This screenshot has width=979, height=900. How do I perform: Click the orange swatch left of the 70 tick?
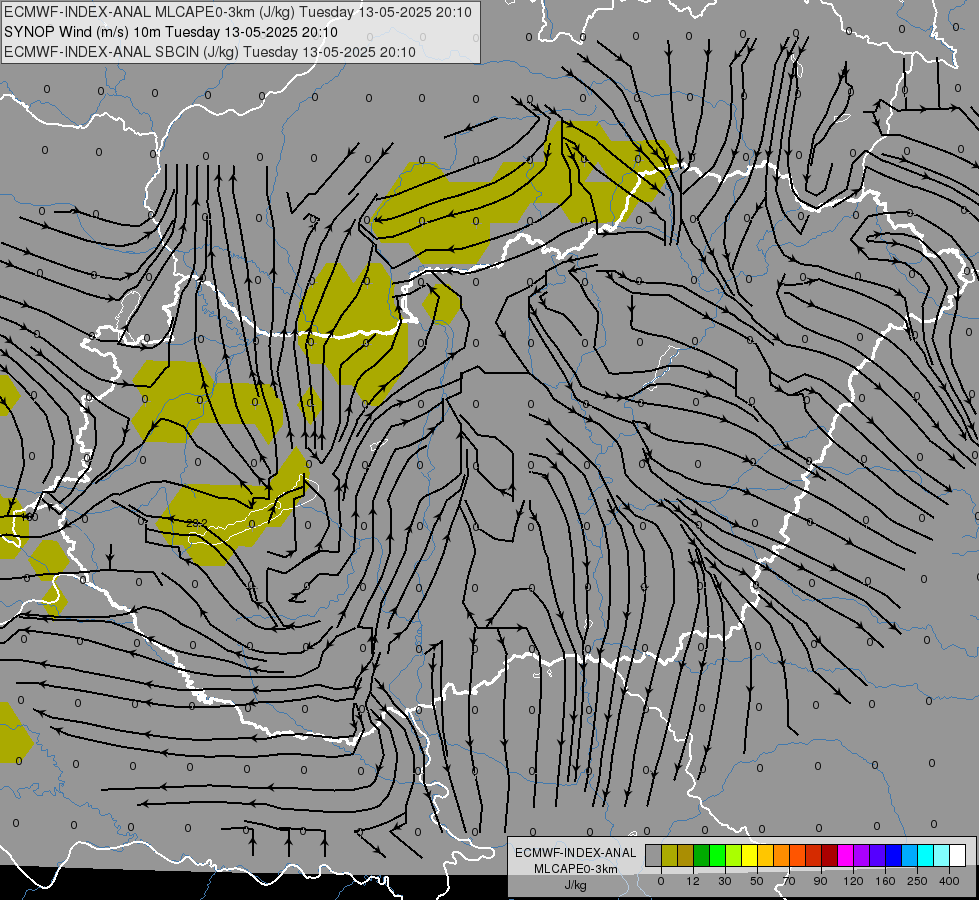click(782, 855)
